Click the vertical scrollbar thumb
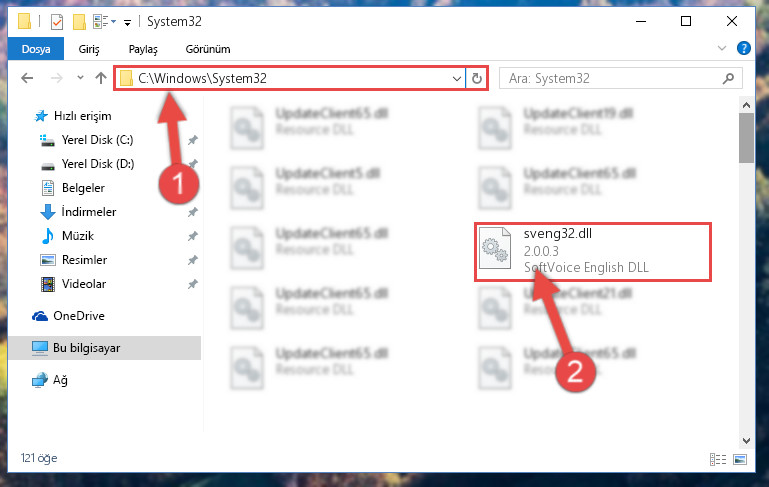This screenshot has height=487, width=769. 746,138
